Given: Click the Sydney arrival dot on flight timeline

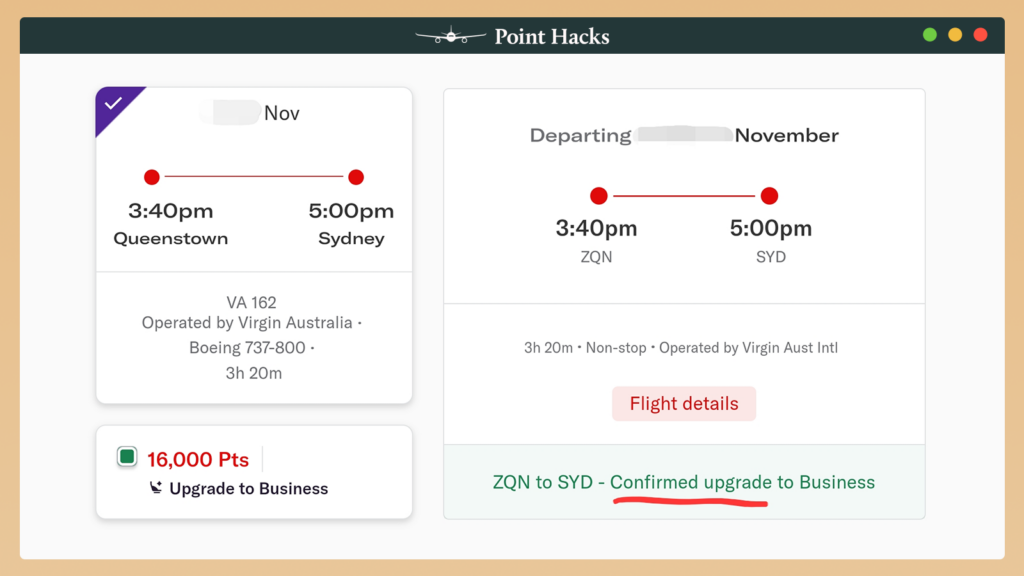Looking at the screenshot, I should 356,177.
